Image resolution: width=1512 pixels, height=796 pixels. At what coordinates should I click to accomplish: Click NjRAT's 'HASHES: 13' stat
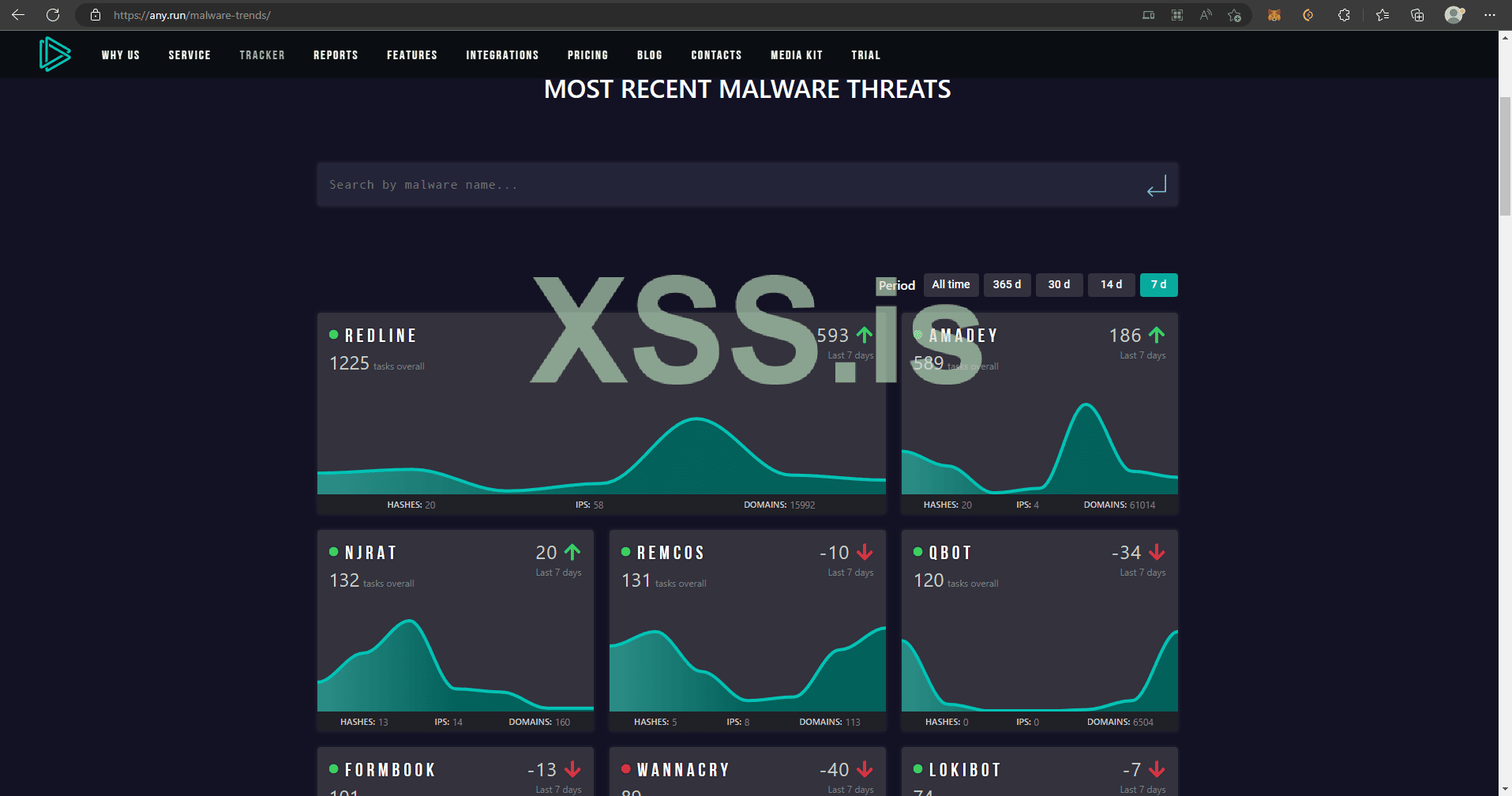click(364, 722)
